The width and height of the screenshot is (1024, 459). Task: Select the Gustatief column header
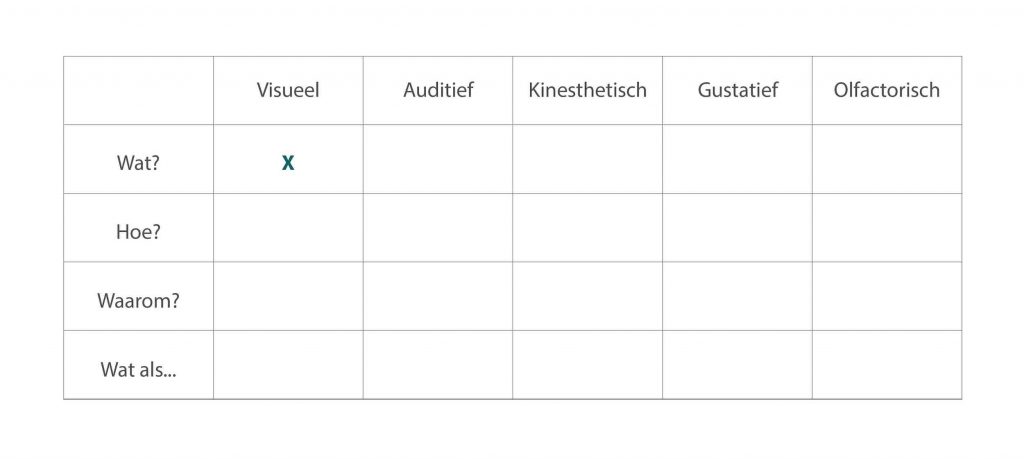coord(737,90)
